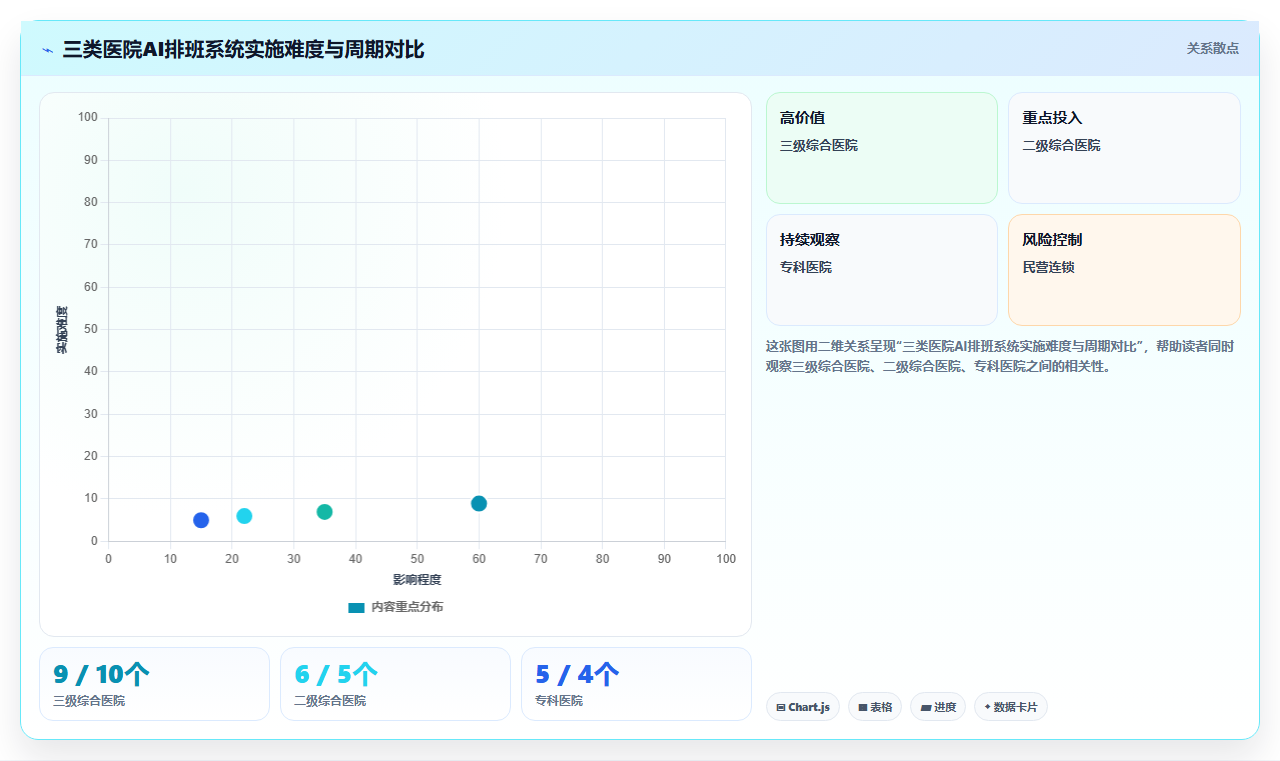Viewport: 1280px width, 761px height.
Task: Click 三级综合医院 text in 高价值 card
Action: [x=819, y=145]
